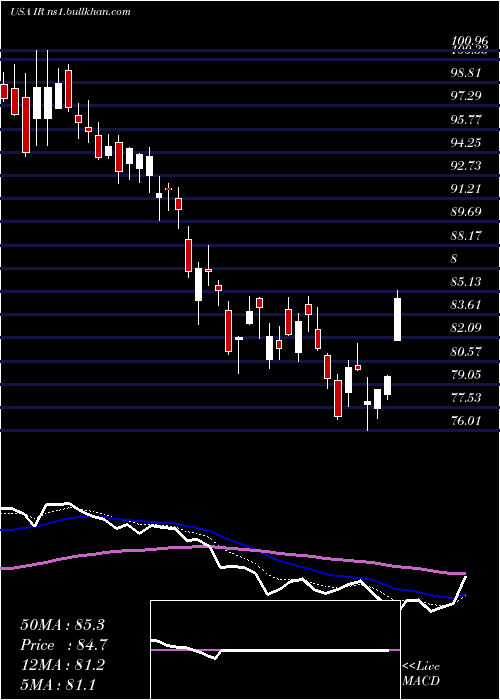The image size is (500, 700).
Task: Pick the 89.69 price label
Action: tap(467, 212)
